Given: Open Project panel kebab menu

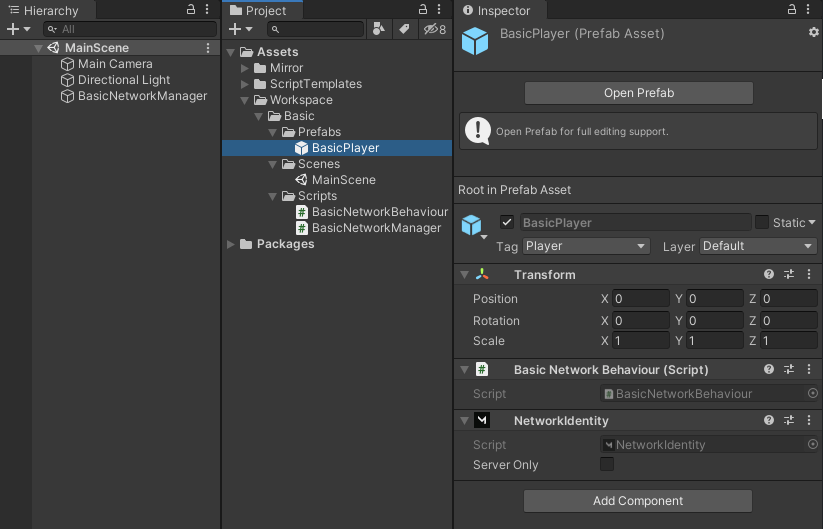Looking at the screenshot, I should [x=439, y=9].
